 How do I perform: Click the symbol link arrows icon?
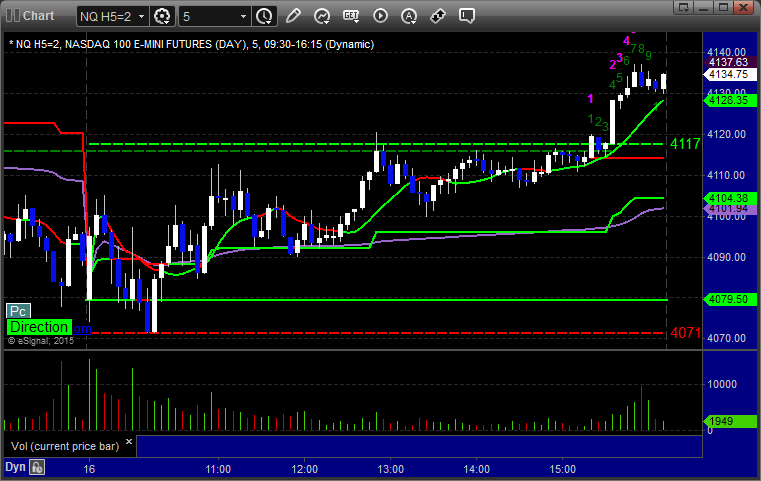click(438, 16)
